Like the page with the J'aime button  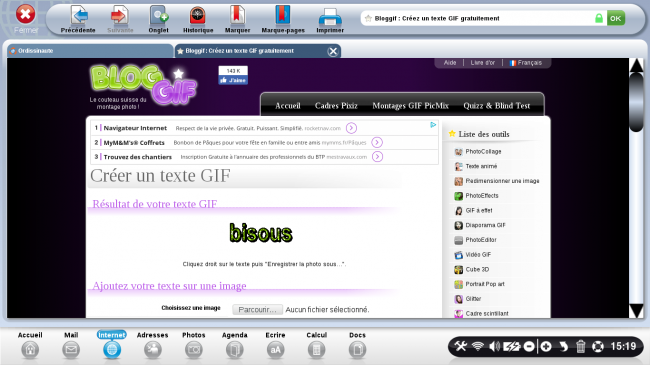[233, 80]
